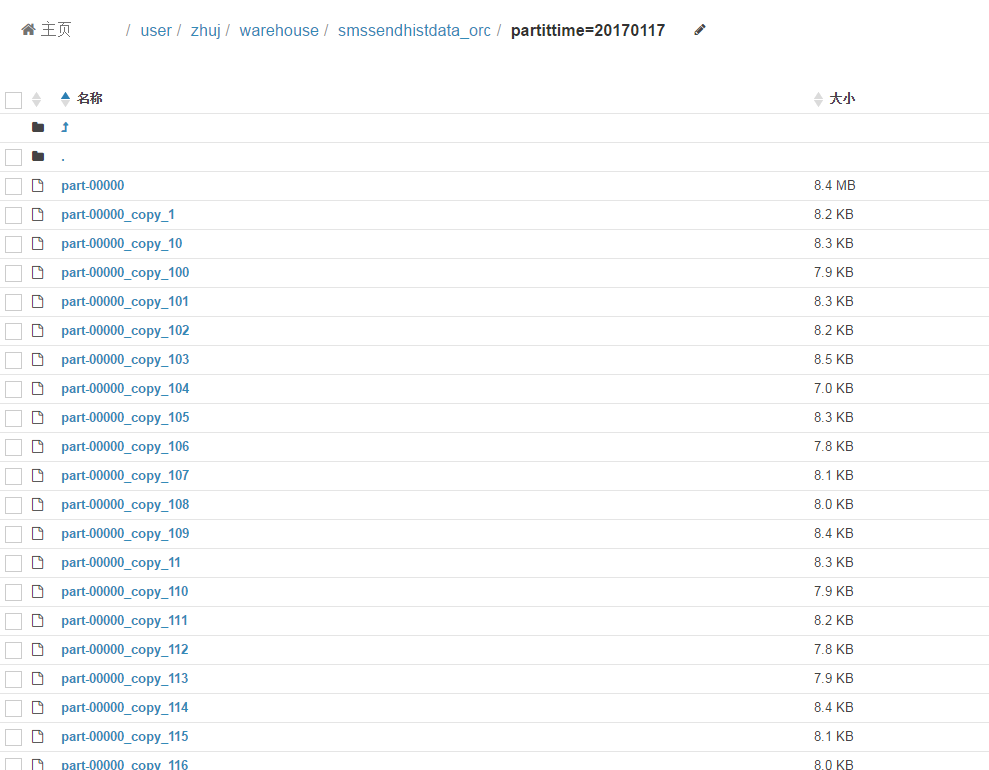Open file part-00000_copy_106
989x770 pixels.
pos(125,446)
